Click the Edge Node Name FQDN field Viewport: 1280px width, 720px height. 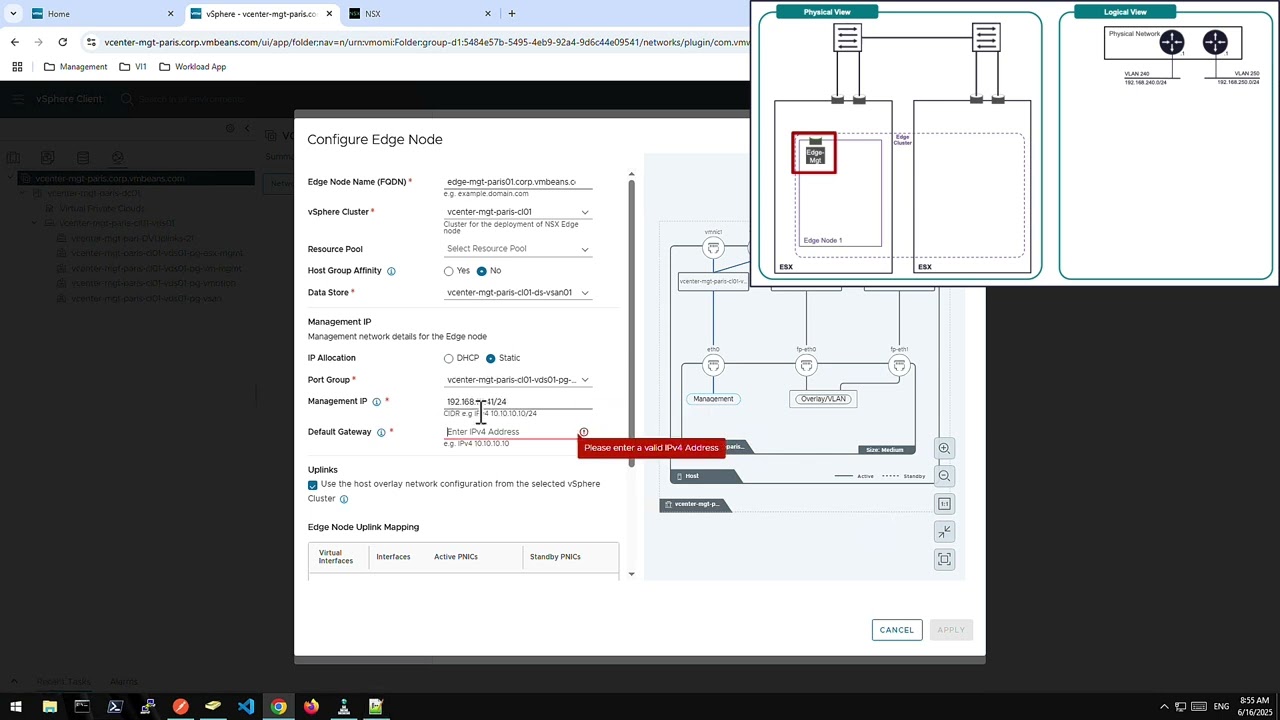[x=517, y=182]
